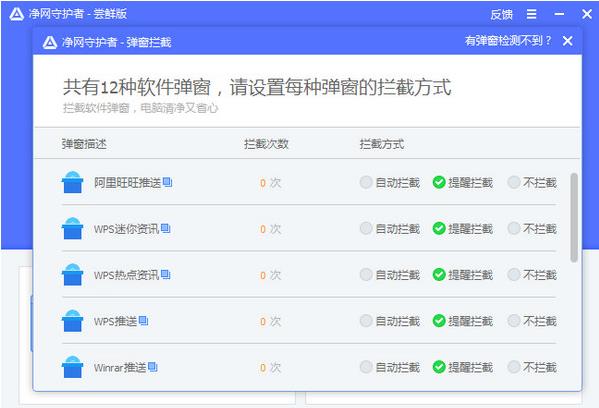Click the WPS迷你资讯 software icon
This screenshot has width=599, height=408.
pos(72,228)
